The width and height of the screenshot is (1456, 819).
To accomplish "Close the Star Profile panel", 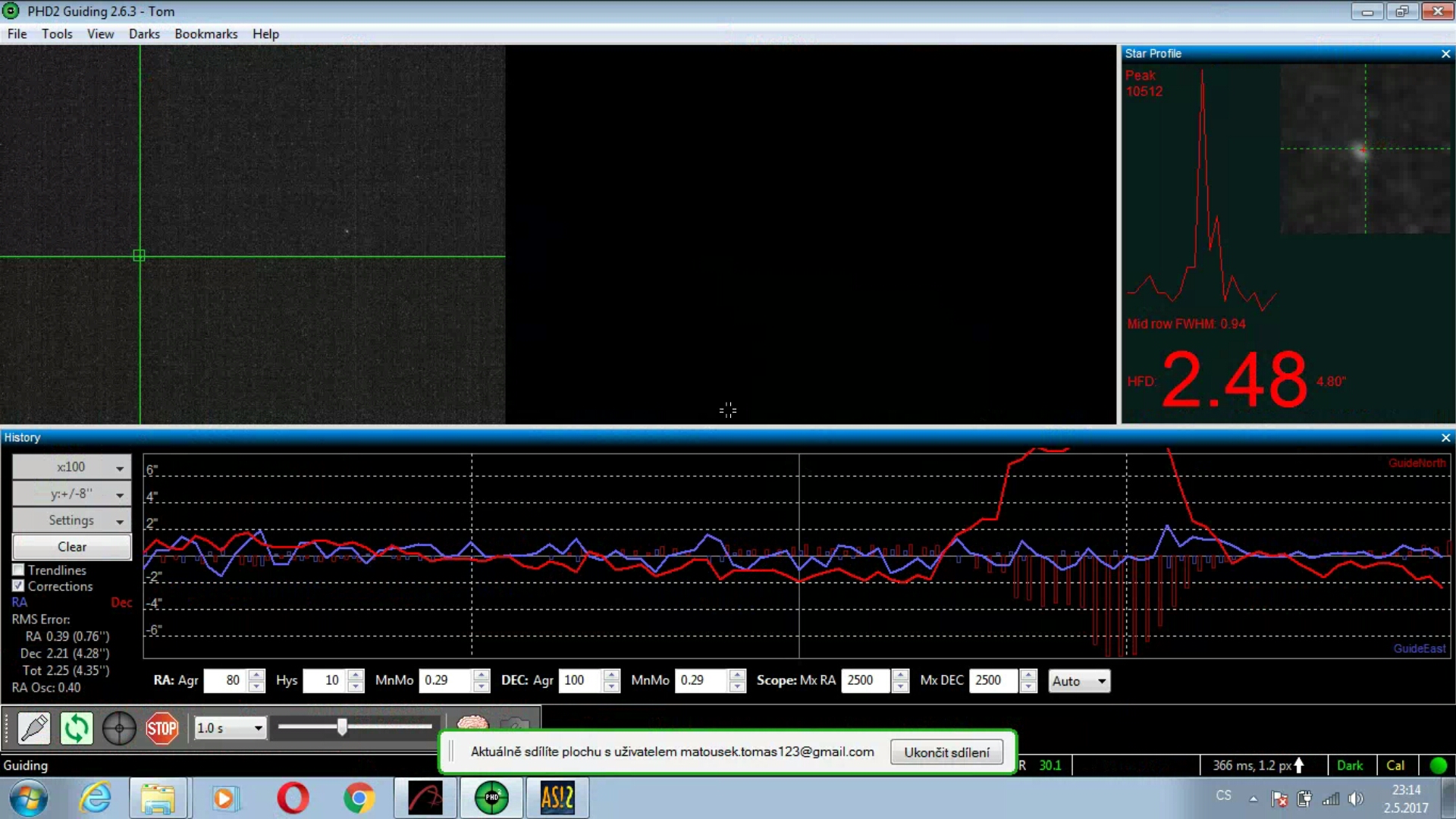I will 1446,53.
